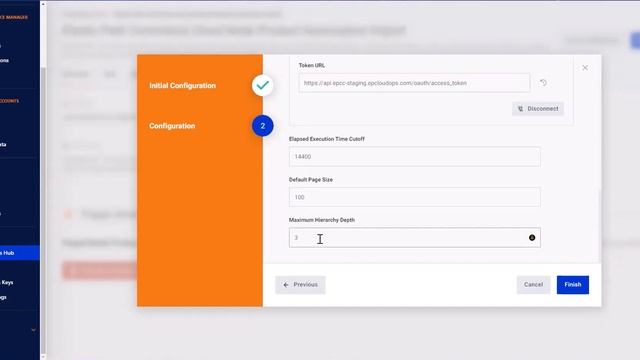Click the dark circle icon in the Maximum Hierarchy Depth field
This screenshot has height=360, width=640.
[x=532, y=238]
